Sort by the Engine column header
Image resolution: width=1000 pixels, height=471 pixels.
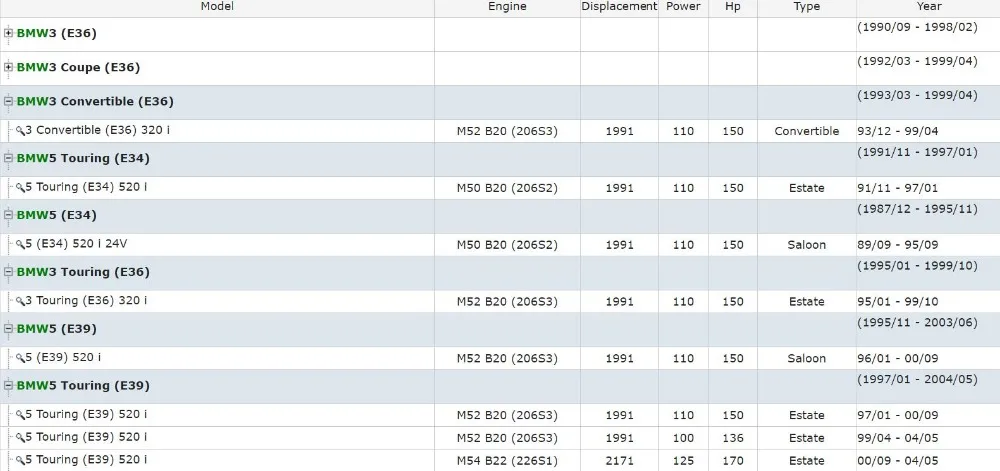[507, 6]
